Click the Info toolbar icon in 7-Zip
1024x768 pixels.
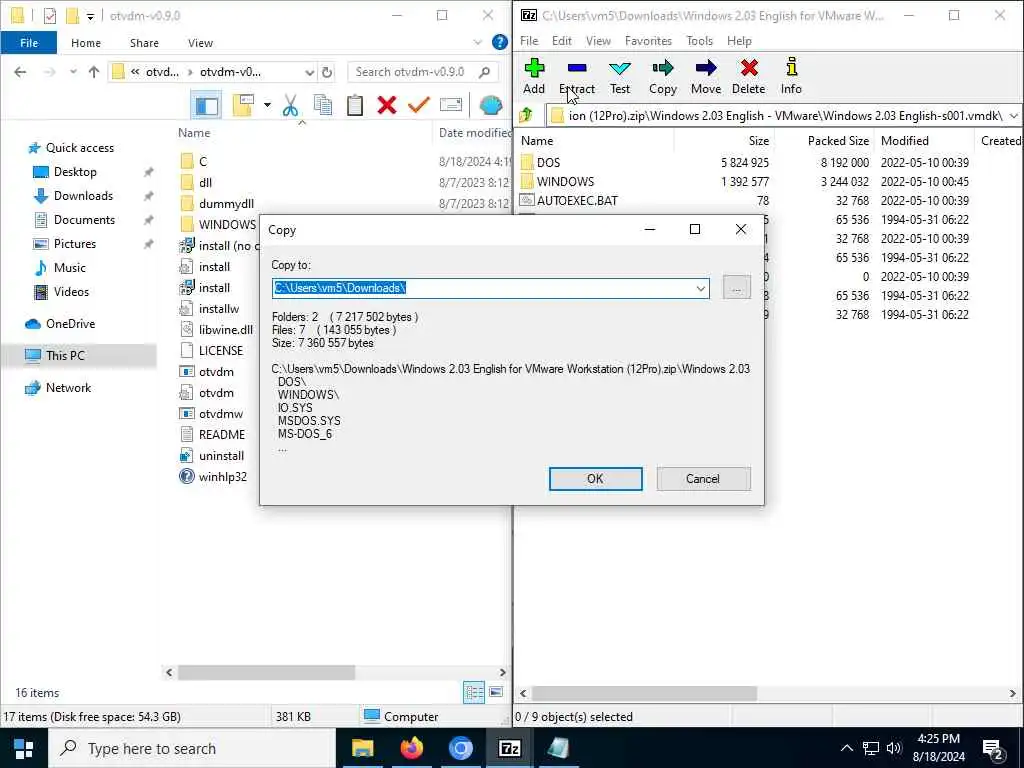(x=791, y=76)
